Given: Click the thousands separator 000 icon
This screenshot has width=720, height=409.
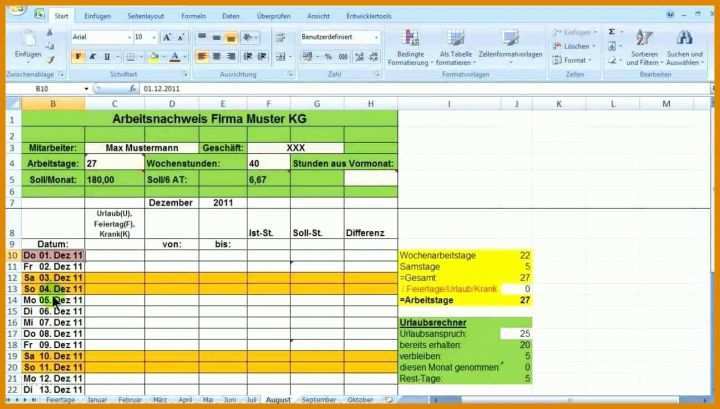Looking at the screenshot, I should pyautogui.click(x=343, y=56).
